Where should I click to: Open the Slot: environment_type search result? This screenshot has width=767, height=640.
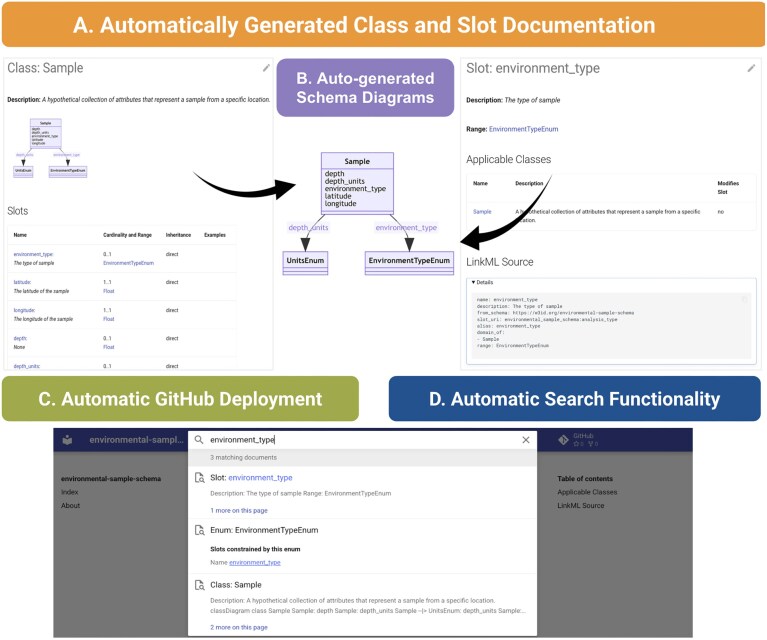pos(251,478)
